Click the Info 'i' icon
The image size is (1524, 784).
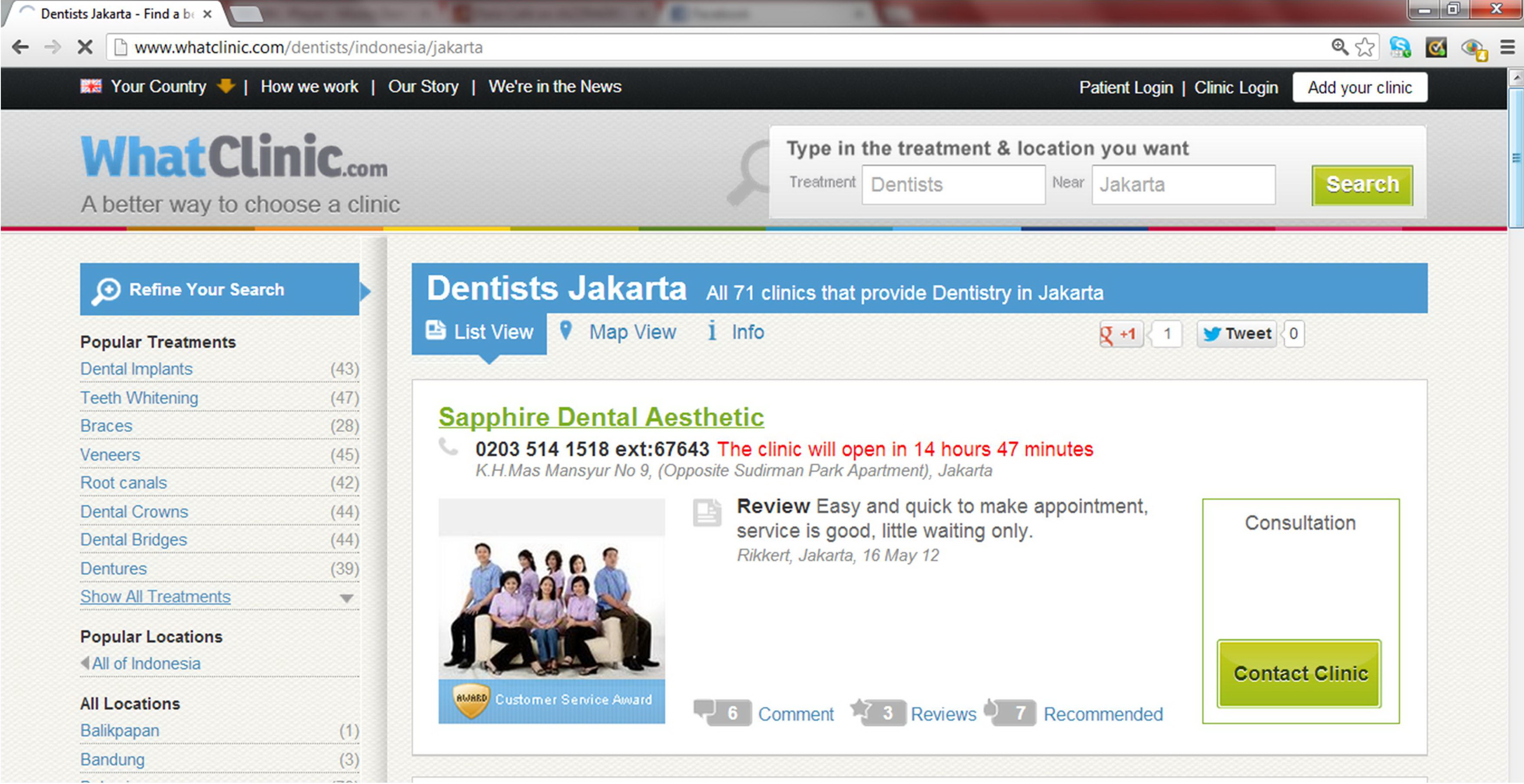712,331
